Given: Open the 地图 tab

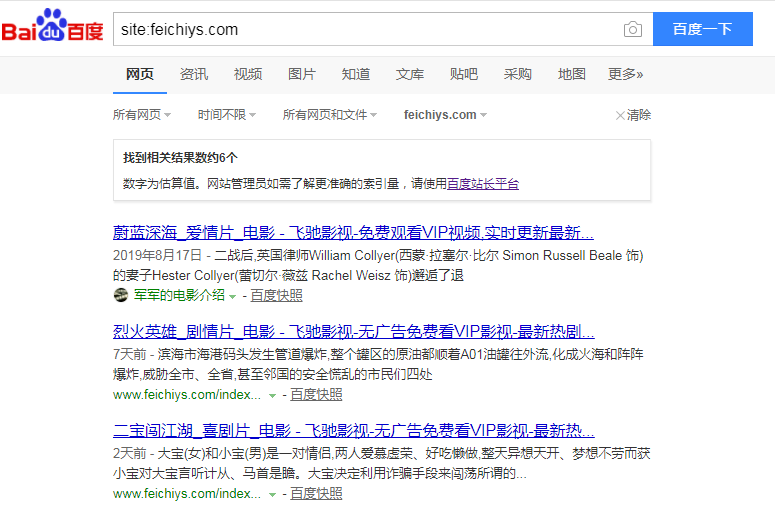Looking at the screenshot, I should [x=571, y=74].
